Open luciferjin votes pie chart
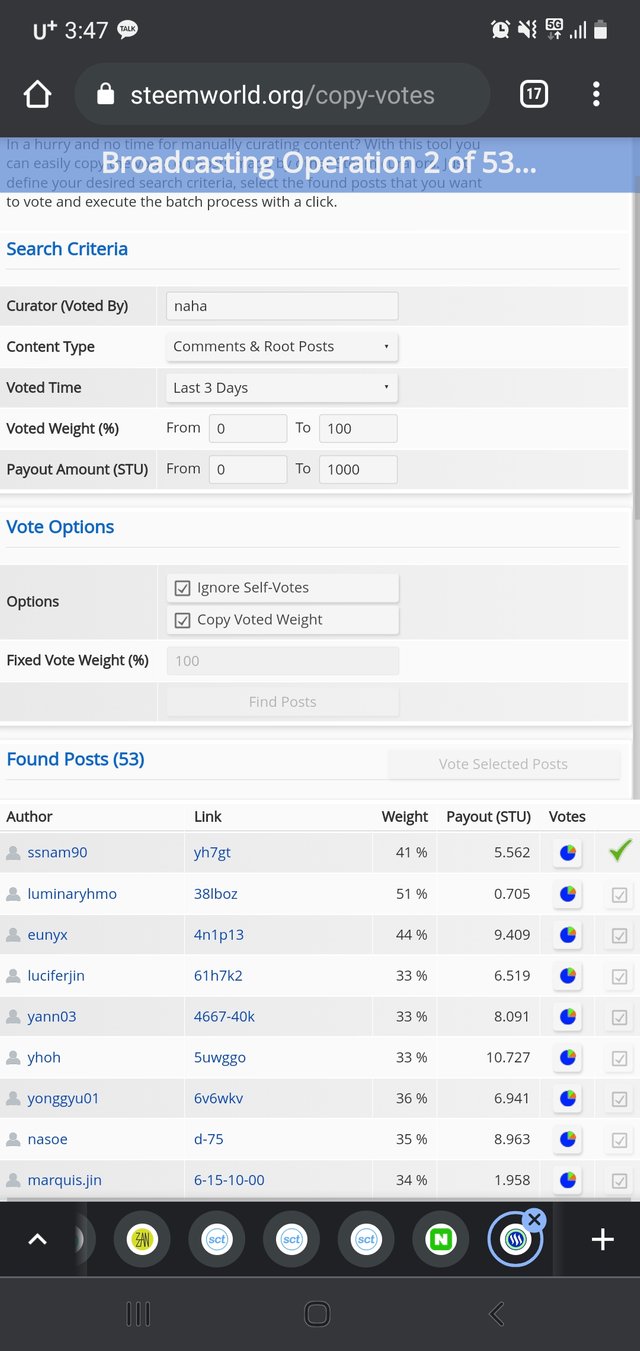640x1351 pixels. coord(568,976)
